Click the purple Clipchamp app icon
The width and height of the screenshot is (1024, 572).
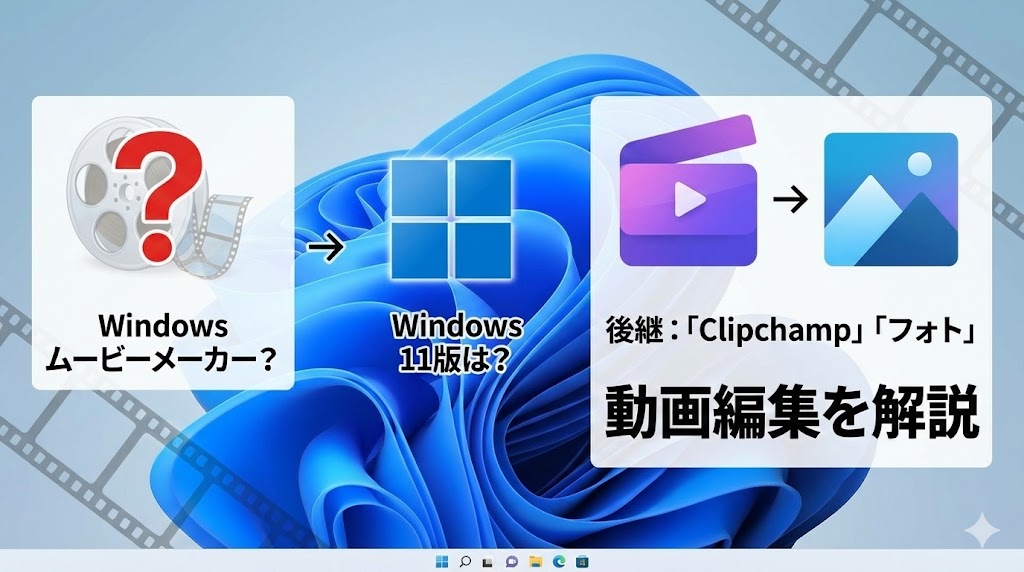688,191
